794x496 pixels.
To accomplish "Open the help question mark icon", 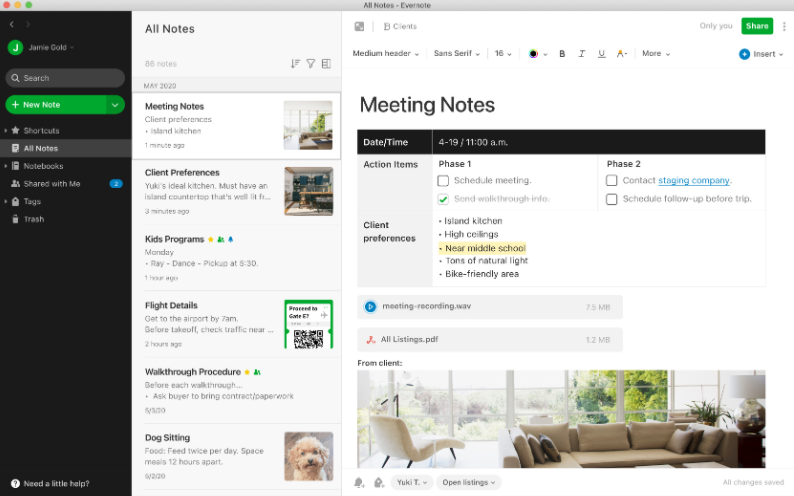I will click(15, 483).
